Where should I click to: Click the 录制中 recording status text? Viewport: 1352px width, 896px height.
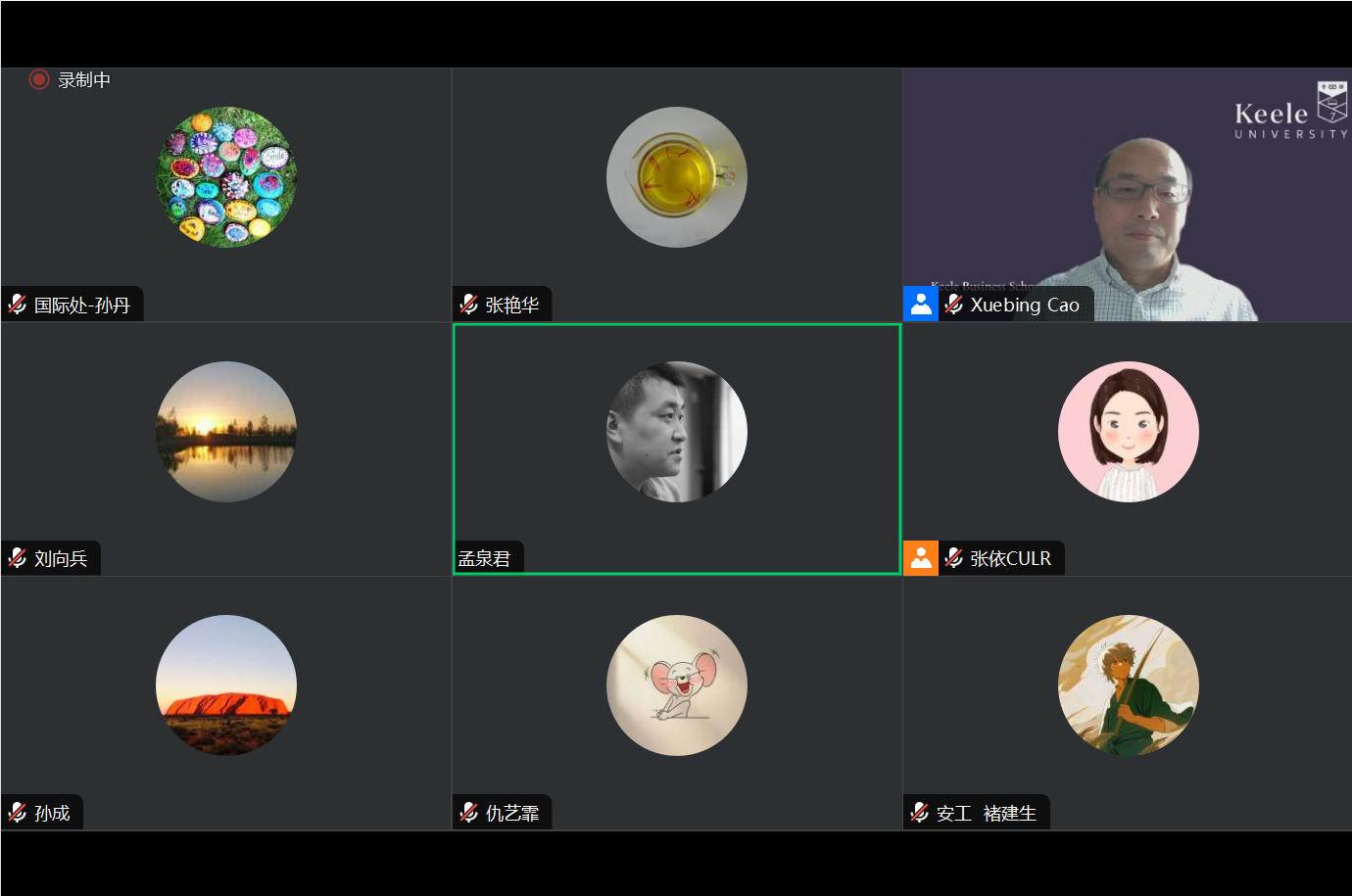click(x=84, y=80)
